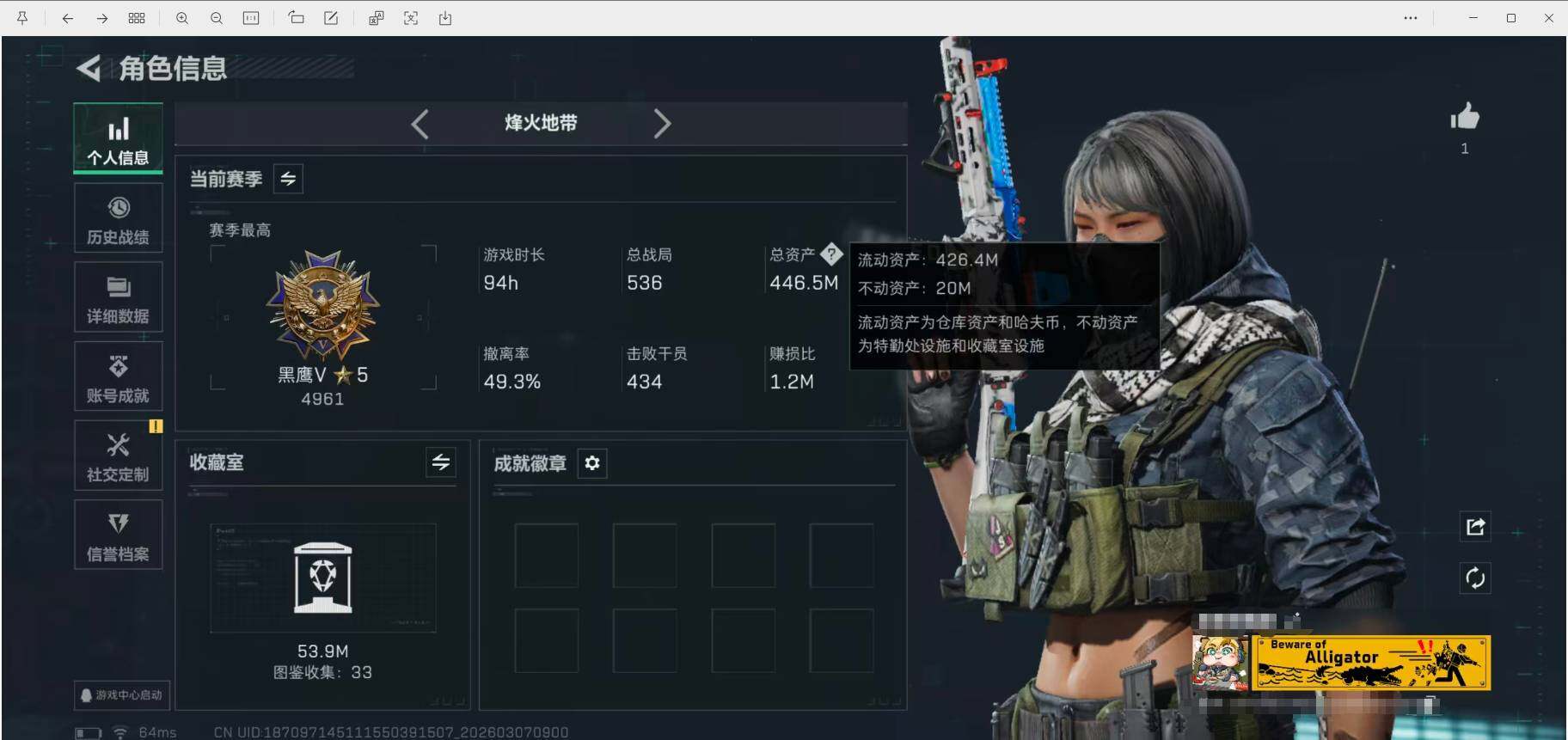
Task: Click the CN UID text at bottom
Action: tap(391, 732)
